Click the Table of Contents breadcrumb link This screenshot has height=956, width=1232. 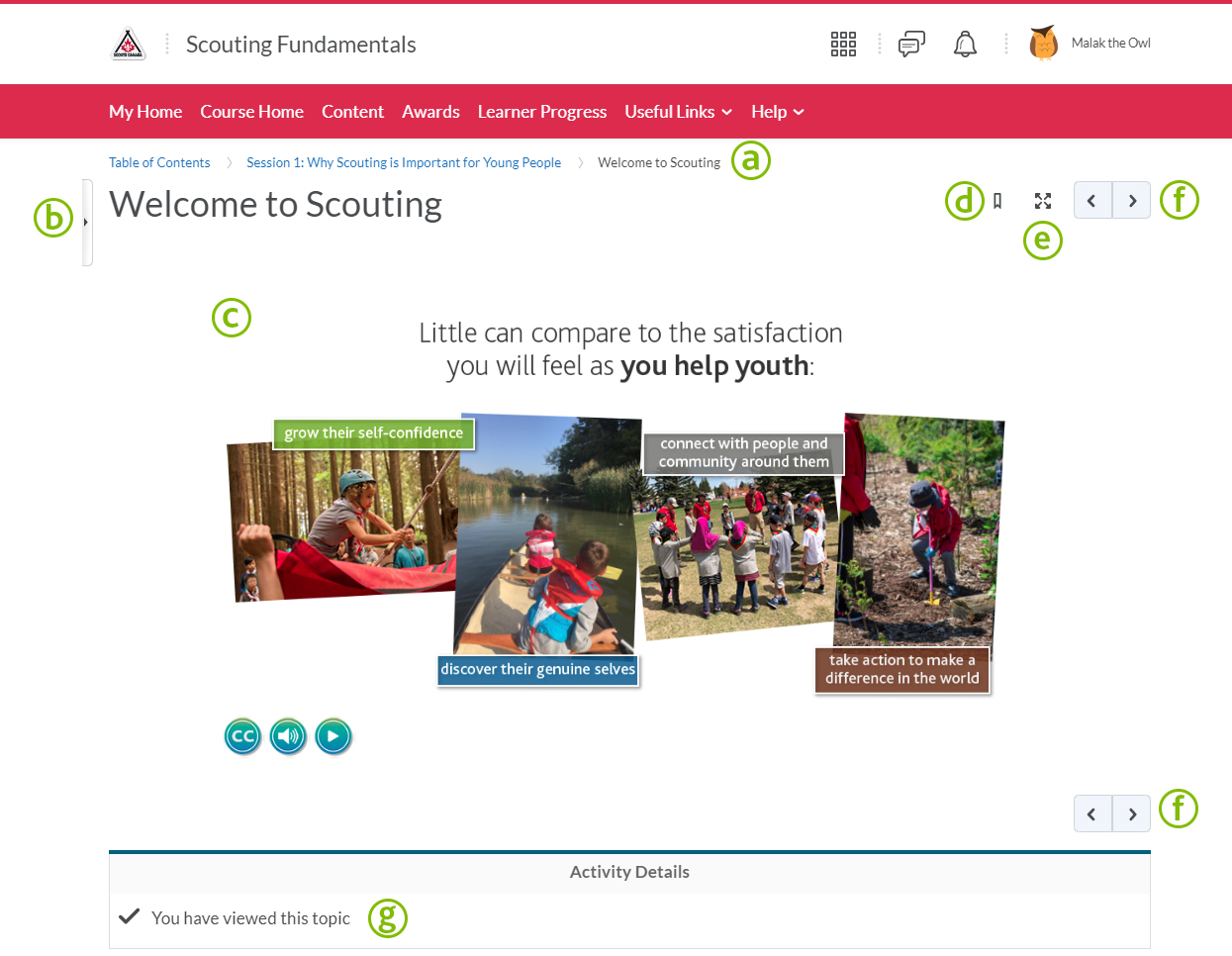[x=159, y=162]
